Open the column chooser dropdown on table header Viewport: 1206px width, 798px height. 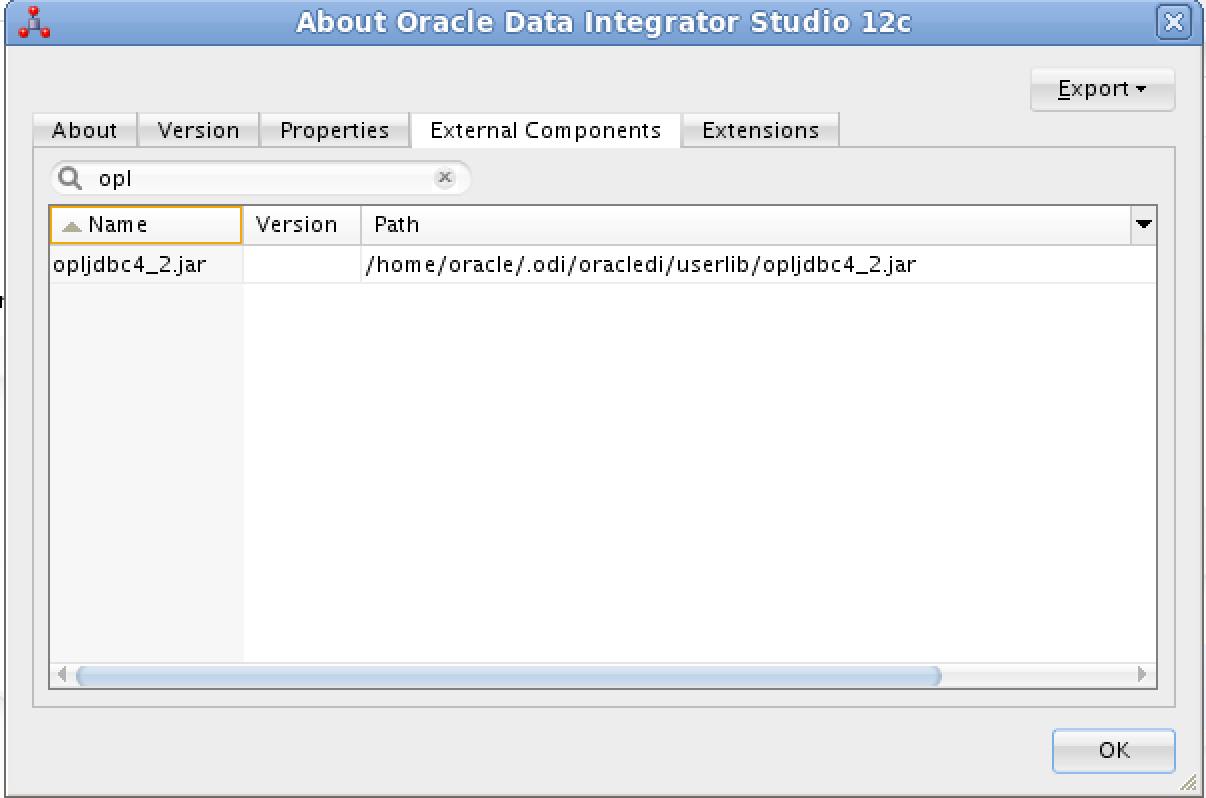pyautogui.click(x=1143, y=224)
